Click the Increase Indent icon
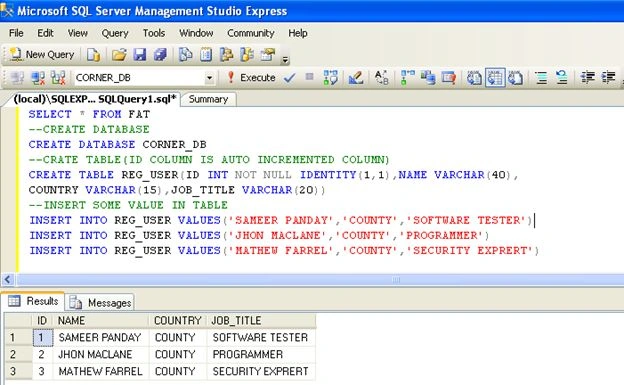624x385 pixels. pos(608,78)
